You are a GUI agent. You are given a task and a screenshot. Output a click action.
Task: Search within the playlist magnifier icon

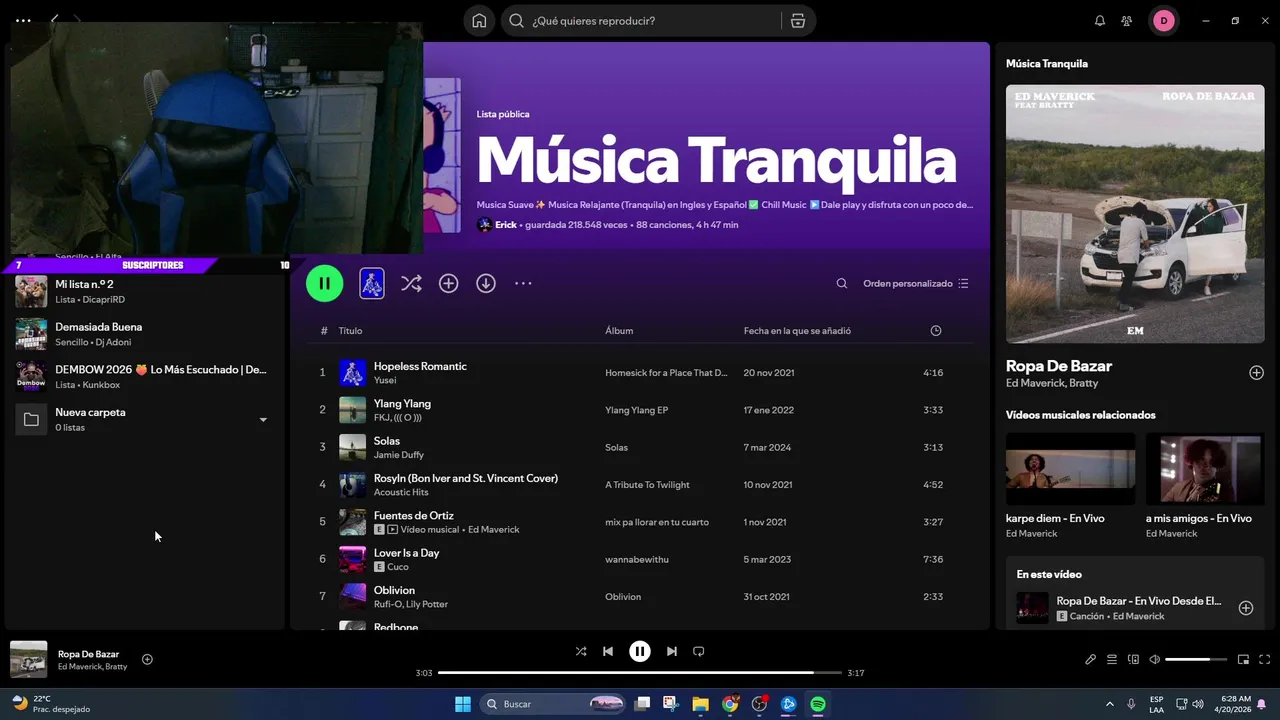(842, 283)
